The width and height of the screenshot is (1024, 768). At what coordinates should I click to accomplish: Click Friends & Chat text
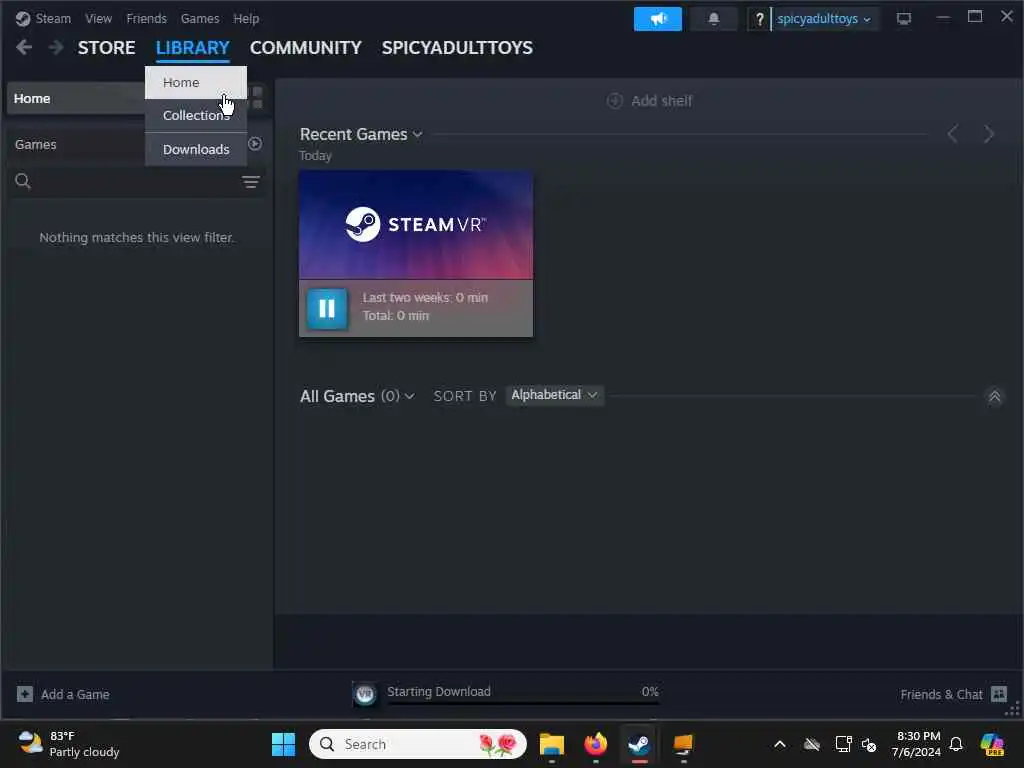pos(941,694)
